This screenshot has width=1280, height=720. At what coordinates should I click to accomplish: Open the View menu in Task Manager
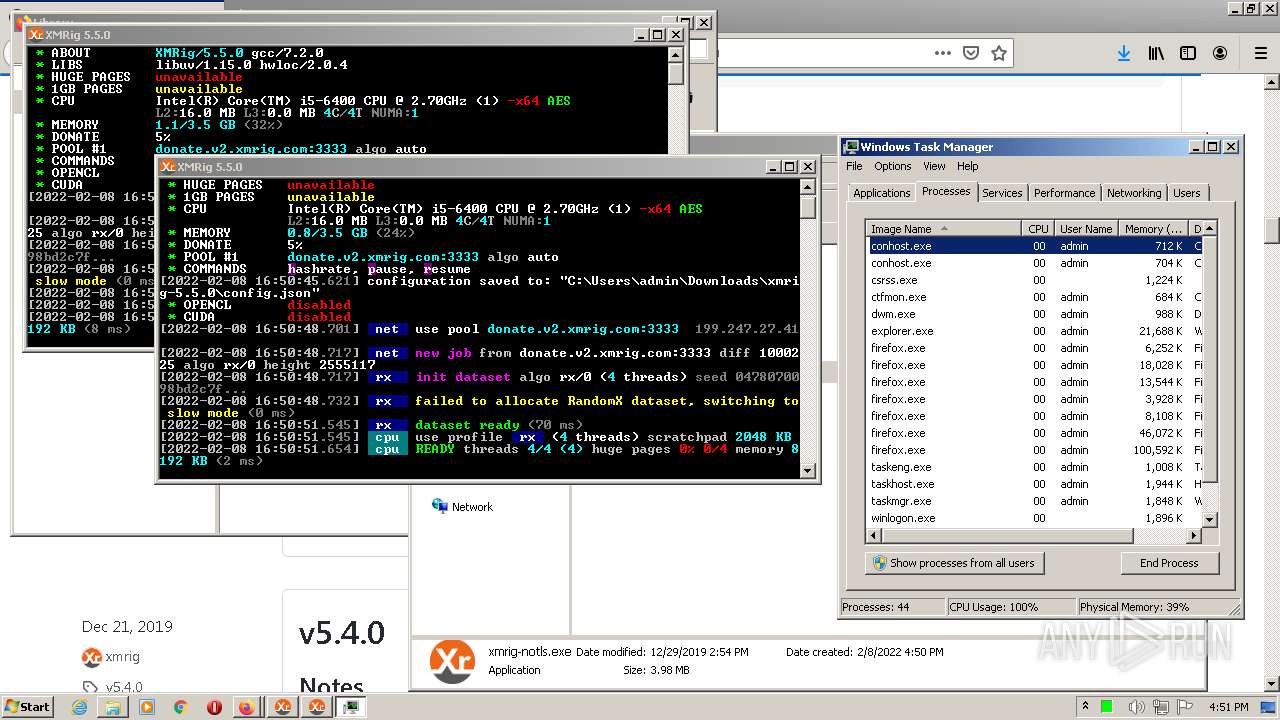tap(934, 166)
